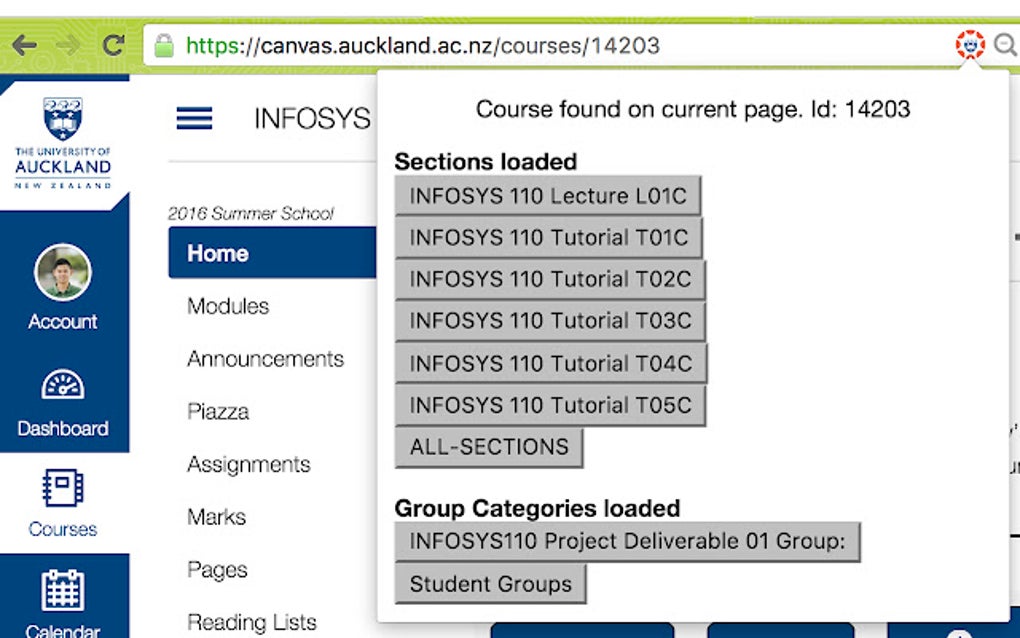Image resolution: width=1020 pixels, height=638 pixels.
Task: Select Home in the course menu
Action: coord(216,253)
